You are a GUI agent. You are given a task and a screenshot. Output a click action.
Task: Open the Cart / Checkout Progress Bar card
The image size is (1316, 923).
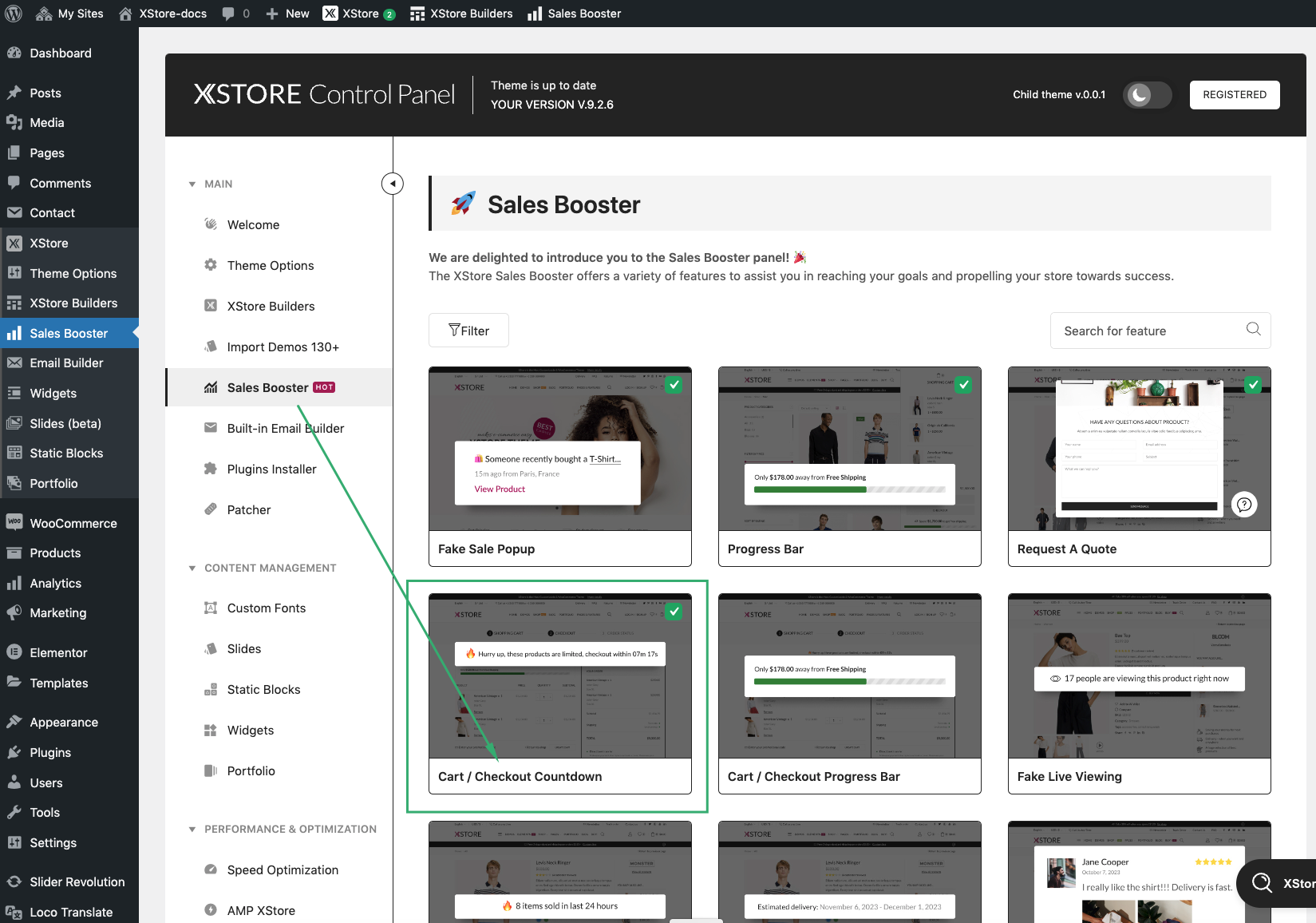pos(850,694)
